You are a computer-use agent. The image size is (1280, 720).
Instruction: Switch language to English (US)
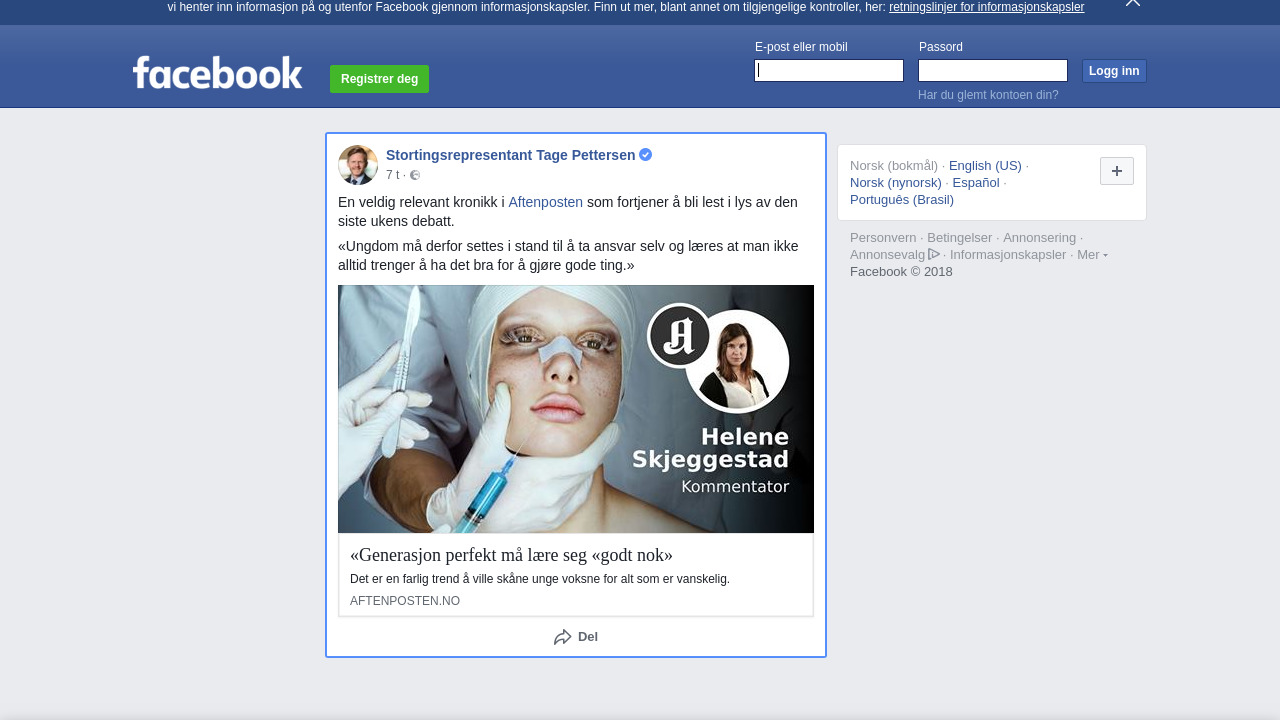coord(984,166)
